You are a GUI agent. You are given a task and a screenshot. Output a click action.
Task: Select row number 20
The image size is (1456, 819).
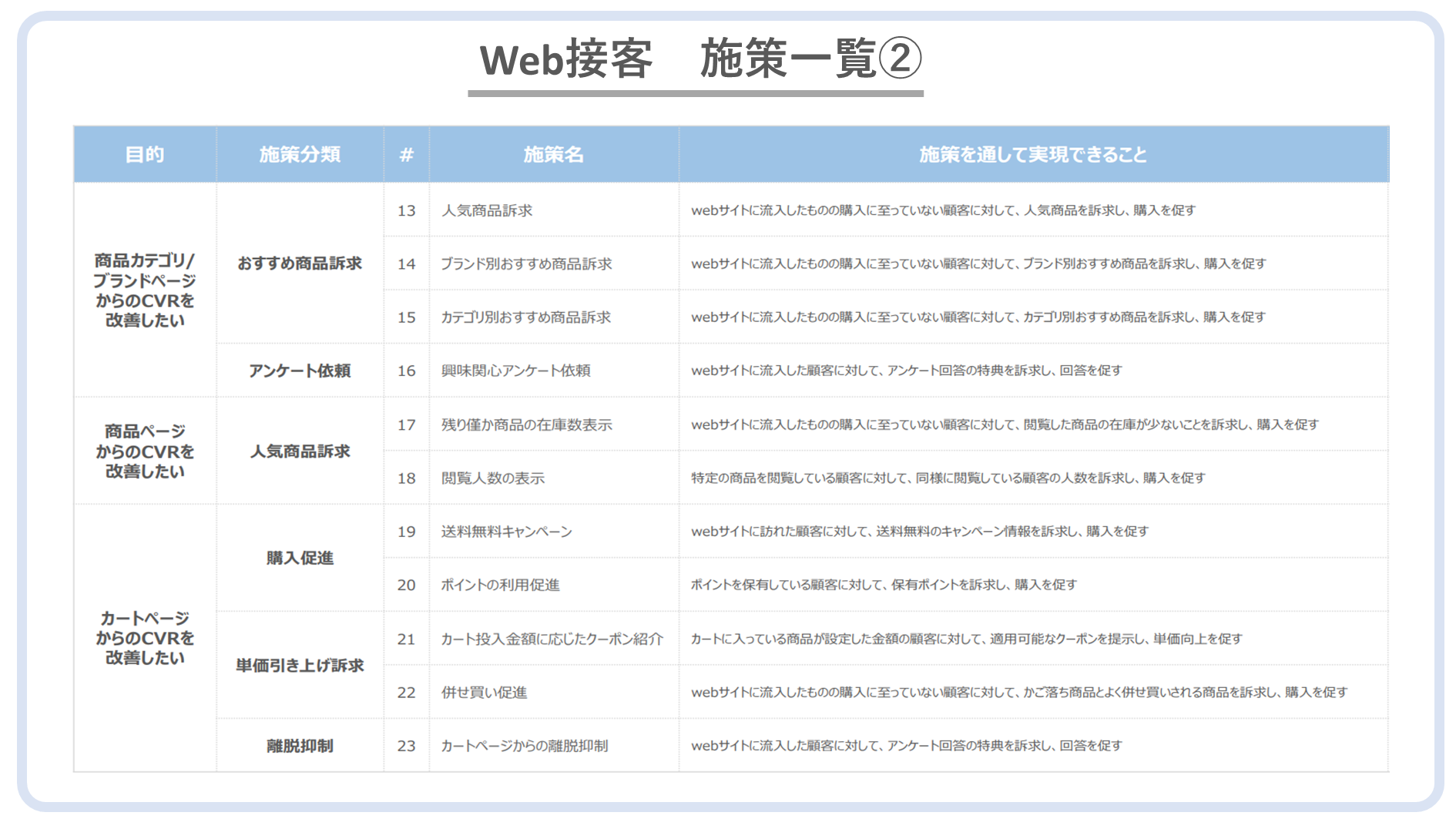407,585
